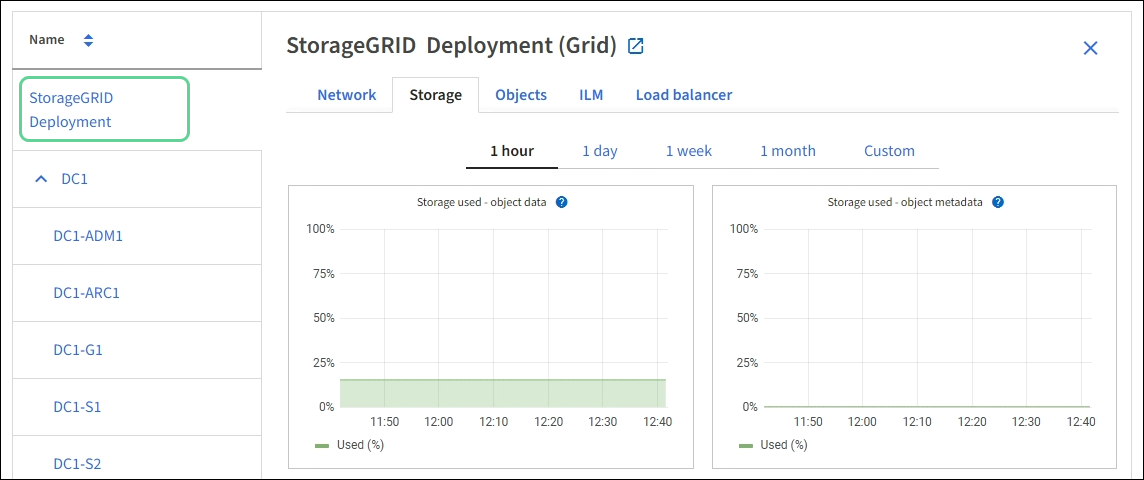Viewport: 1144px width, 480px height.
Task: Collapse the DC1 site node
Action: (x=41, y=179)
